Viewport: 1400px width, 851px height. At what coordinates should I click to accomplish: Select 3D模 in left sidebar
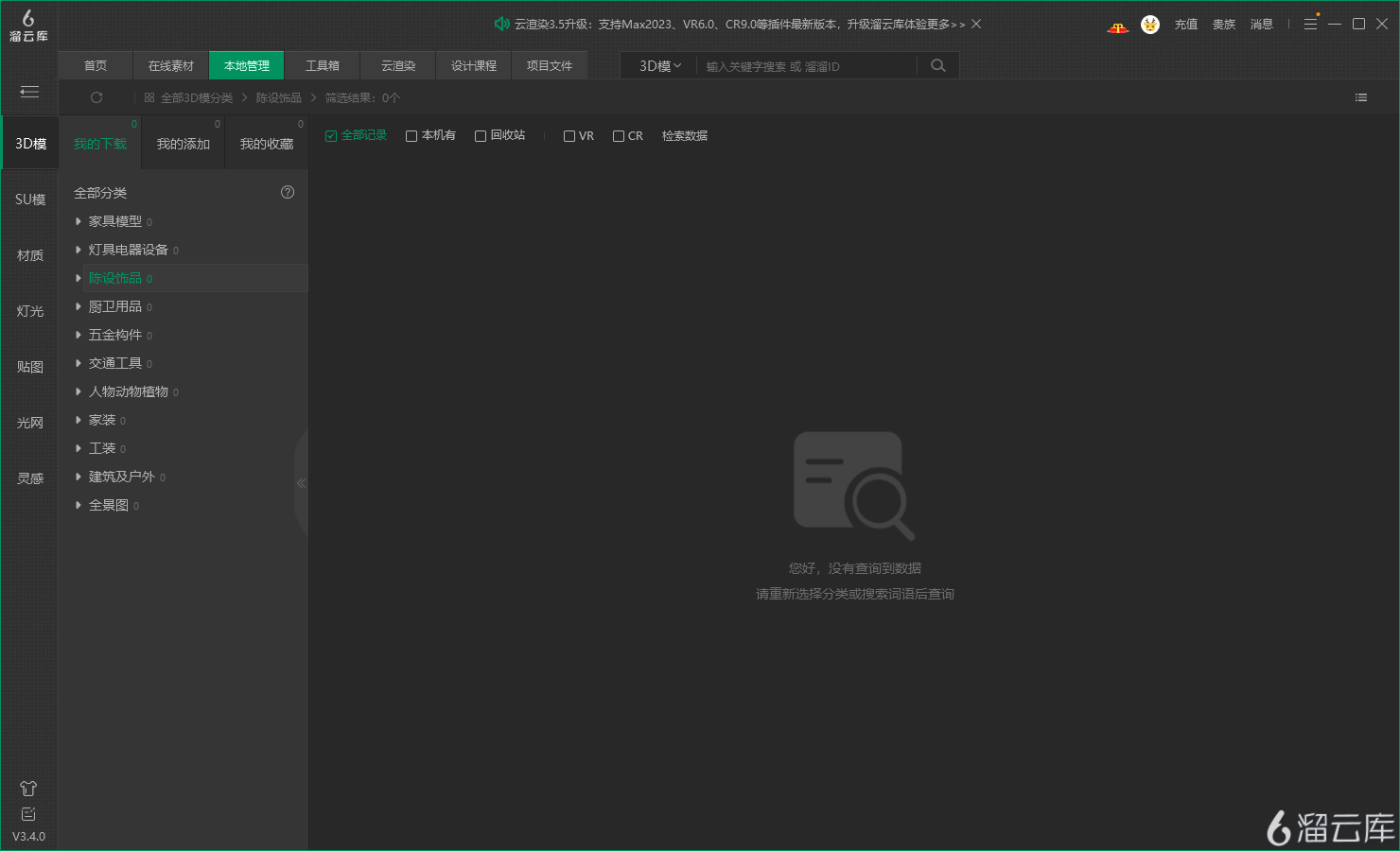[x=30, y=144]
